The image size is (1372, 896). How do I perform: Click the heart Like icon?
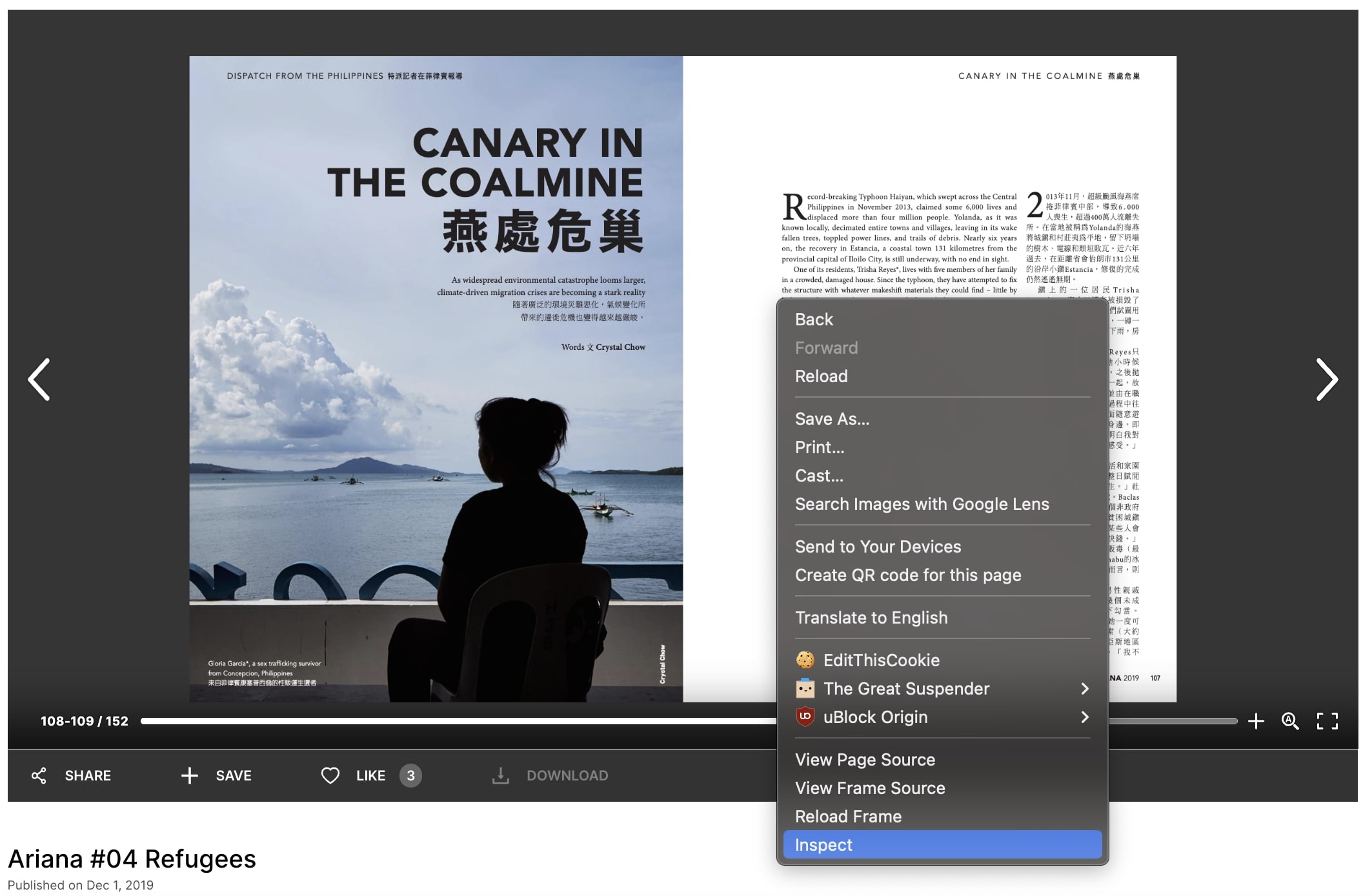click(330, 775)
